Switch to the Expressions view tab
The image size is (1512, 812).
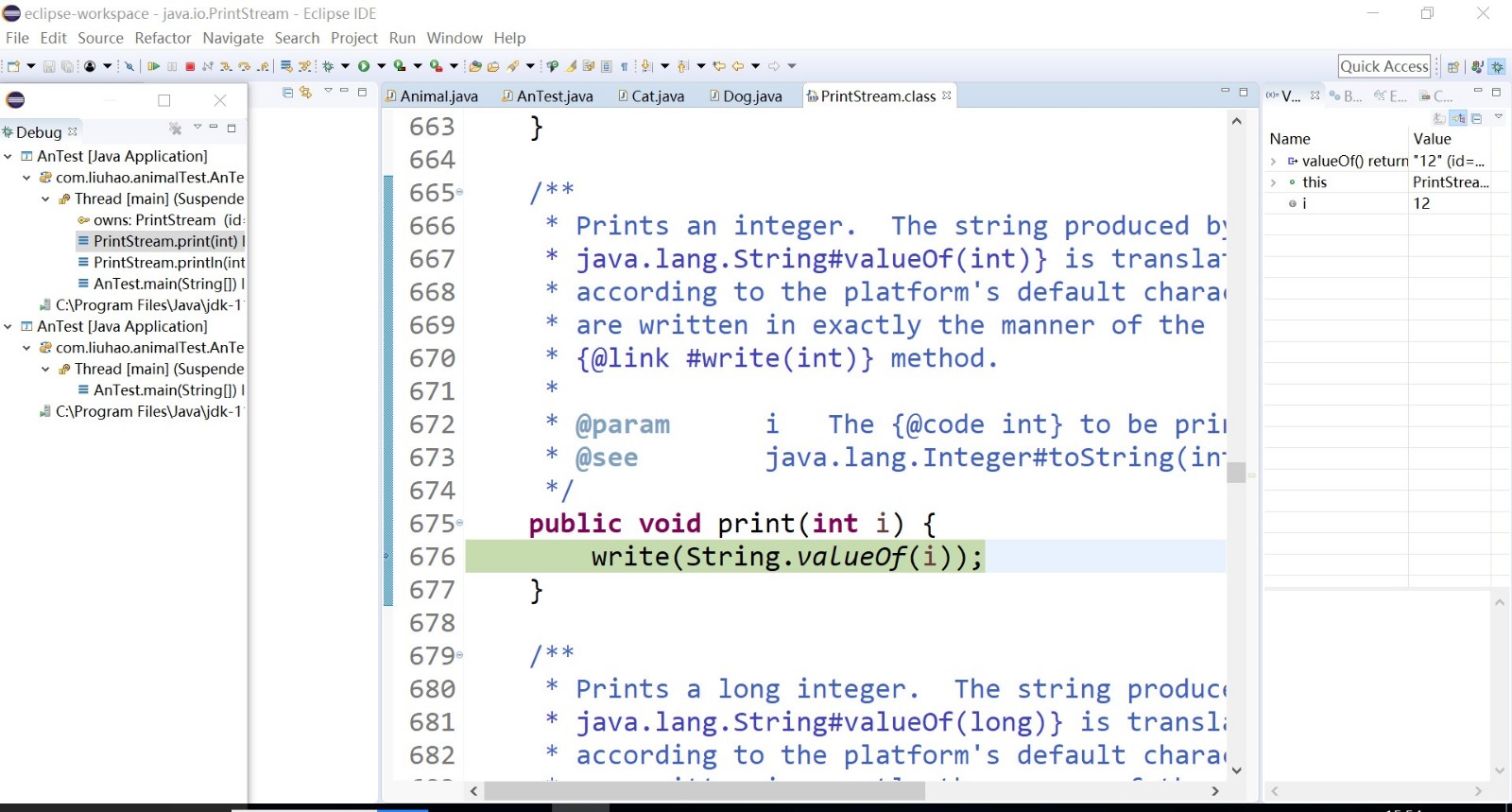(1390, 96)
